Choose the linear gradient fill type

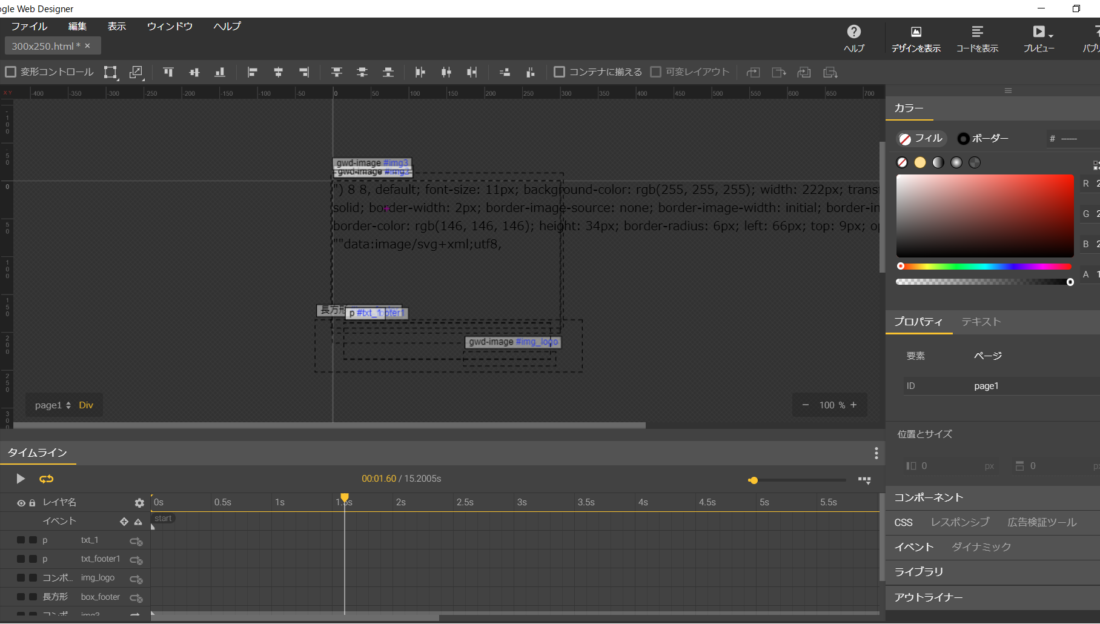click(x=938, y=162)
